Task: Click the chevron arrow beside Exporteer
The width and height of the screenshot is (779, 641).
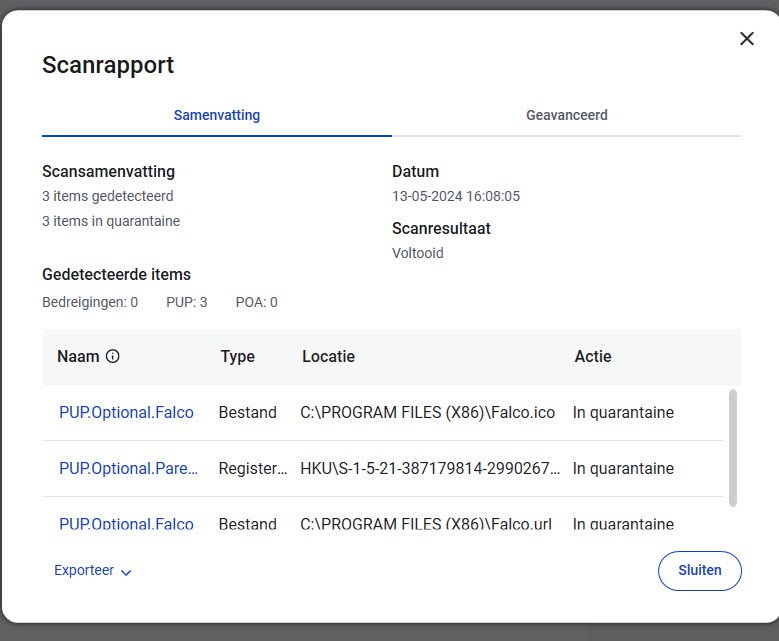Action: [126, 572]
